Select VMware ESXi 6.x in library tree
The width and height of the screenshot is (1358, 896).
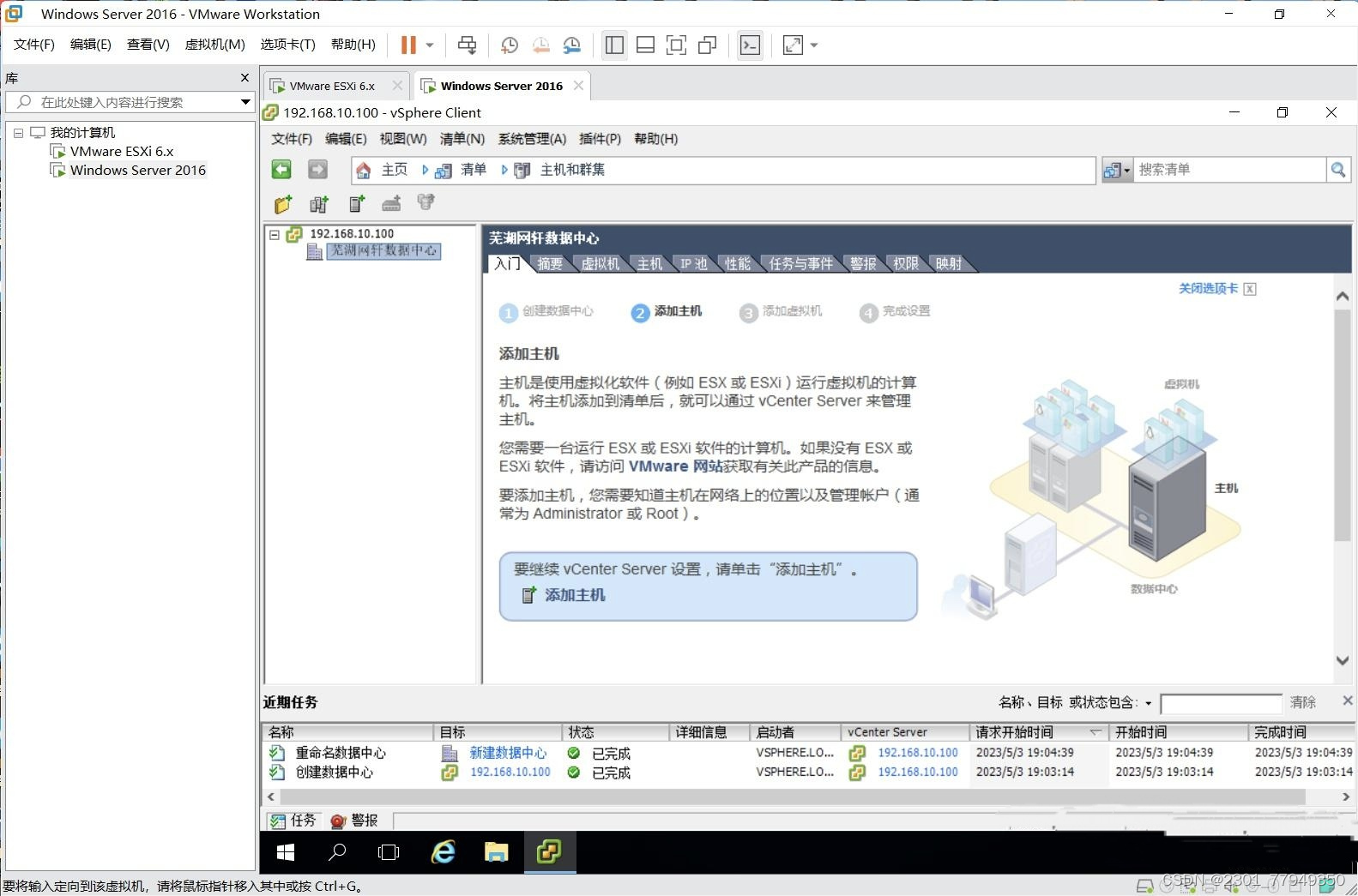(x=121, y=151)
